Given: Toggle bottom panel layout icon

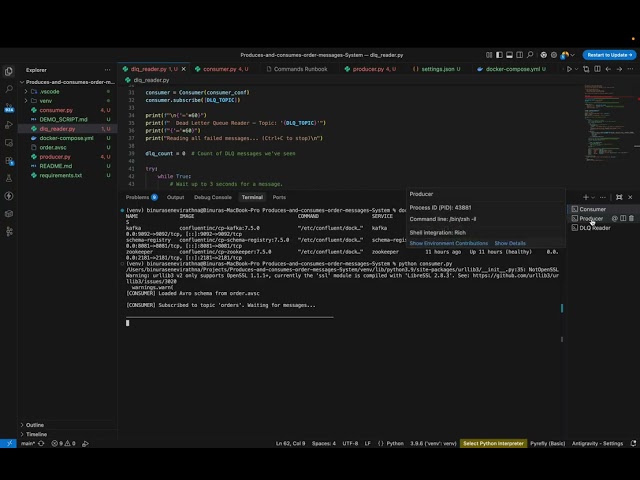Looking at the screenshot, I should [x=509, y=55].
